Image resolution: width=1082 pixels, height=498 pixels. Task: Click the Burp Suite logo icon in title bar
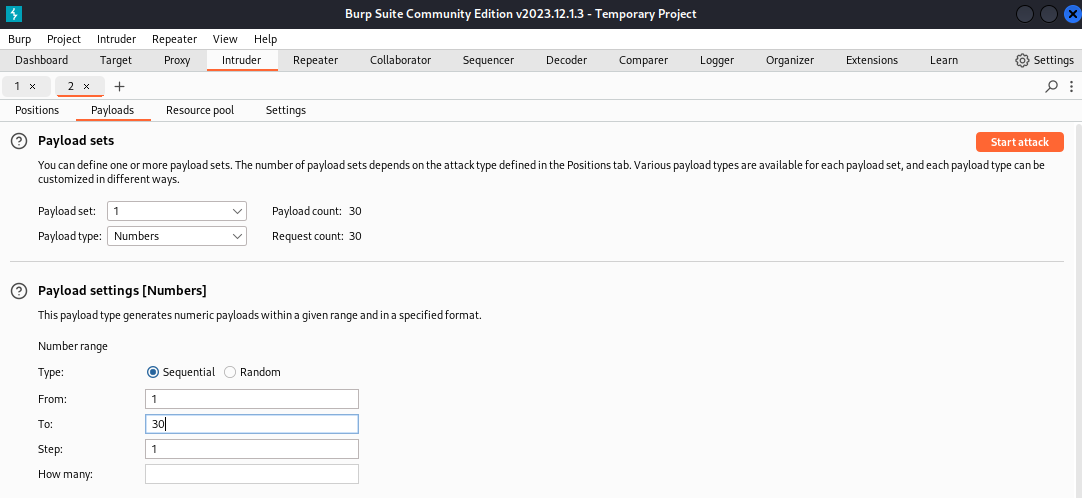14,13
